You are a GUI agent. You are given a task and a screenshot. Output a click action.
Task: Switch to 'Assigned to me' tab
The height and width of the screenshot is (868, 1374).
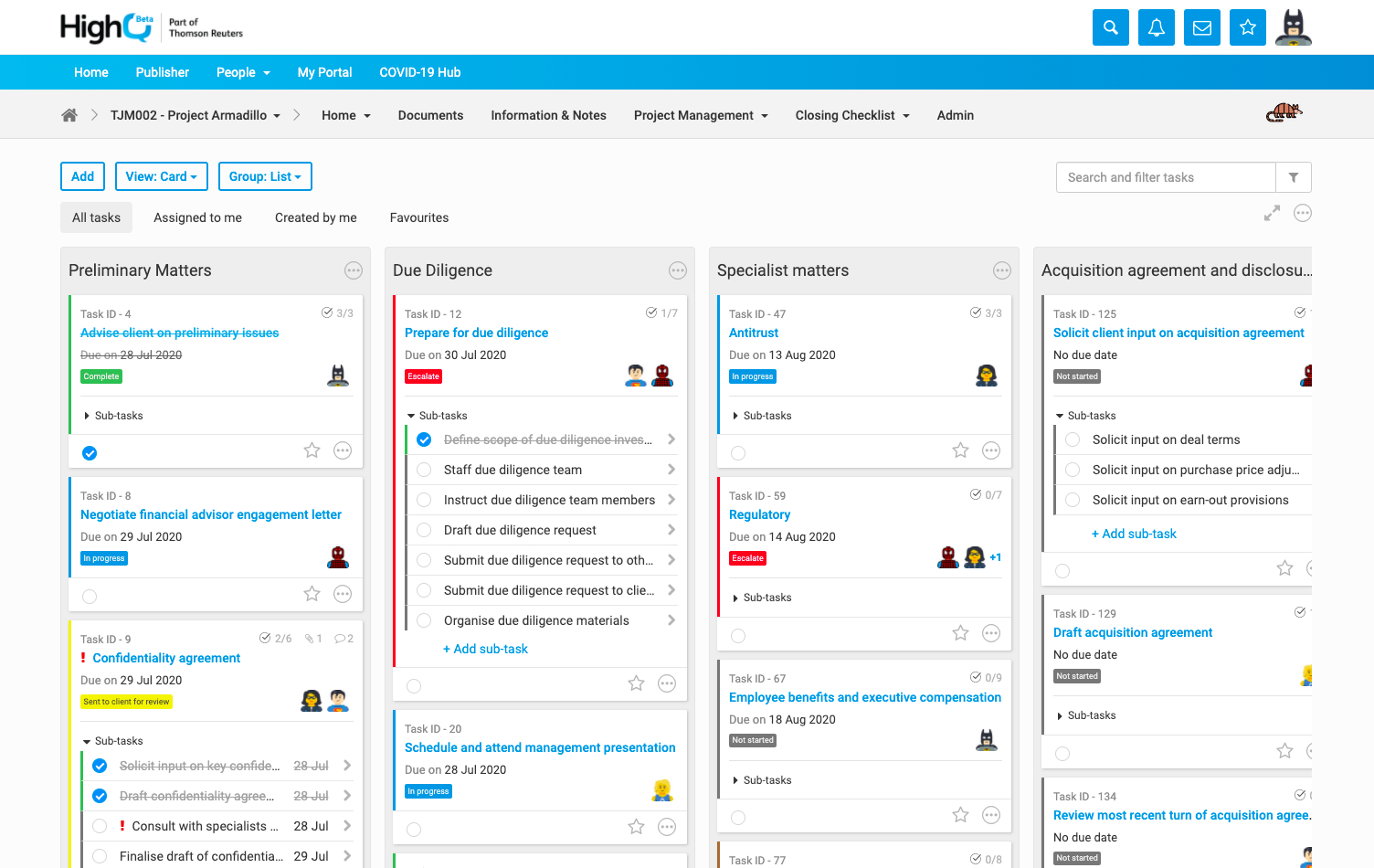click(x=197, y=217)
